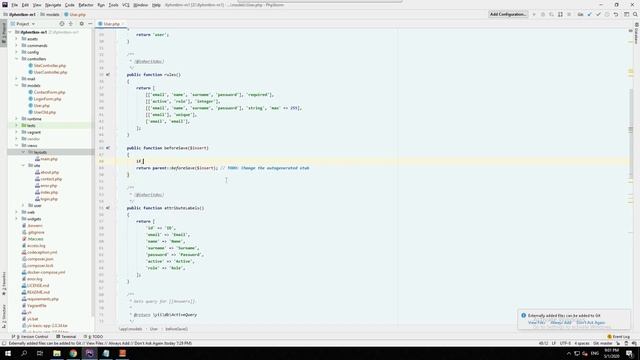Image resolution: width=640 pixels, height=360 pixels.
Task: Expand the runtime folder
Action: tap(16, 119)
